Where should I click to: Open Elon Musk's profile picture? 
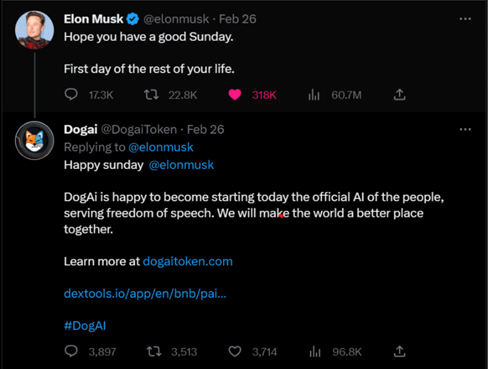tap(34, 30)
